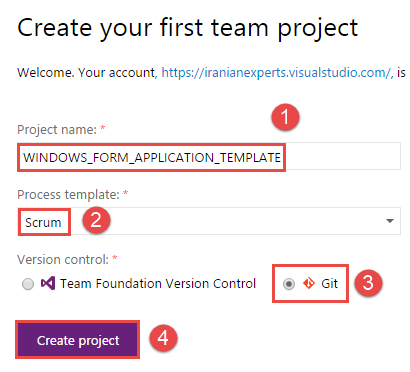Select the Team Foundation Version Control radio button

[x=28, y=284]
